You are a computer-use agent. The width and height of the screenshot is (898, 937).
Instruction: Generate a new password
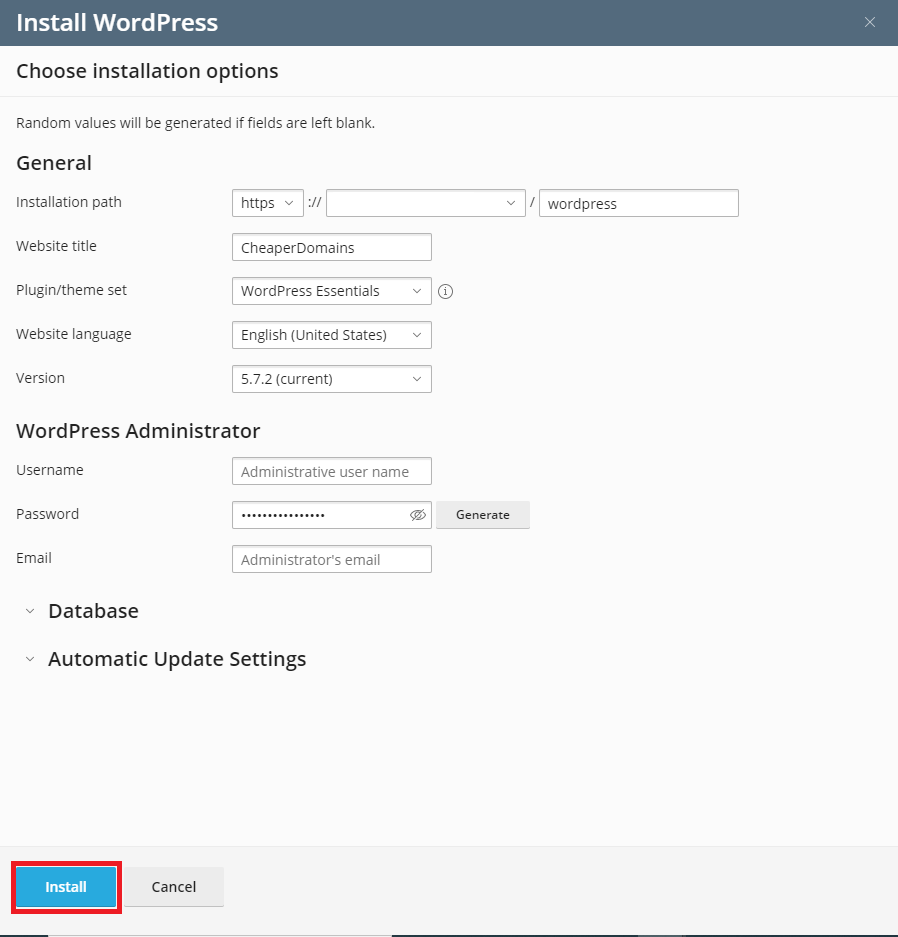click(x=483, y=515)
